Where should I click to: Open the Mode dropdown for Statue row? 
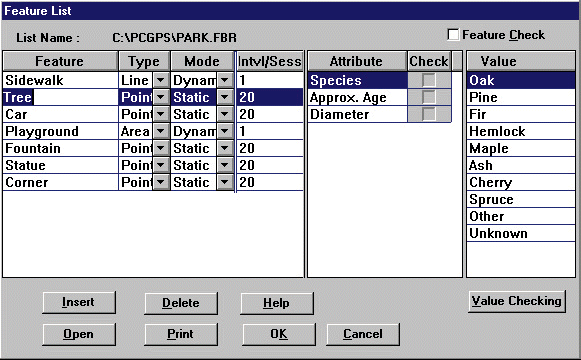pos(225,165)
